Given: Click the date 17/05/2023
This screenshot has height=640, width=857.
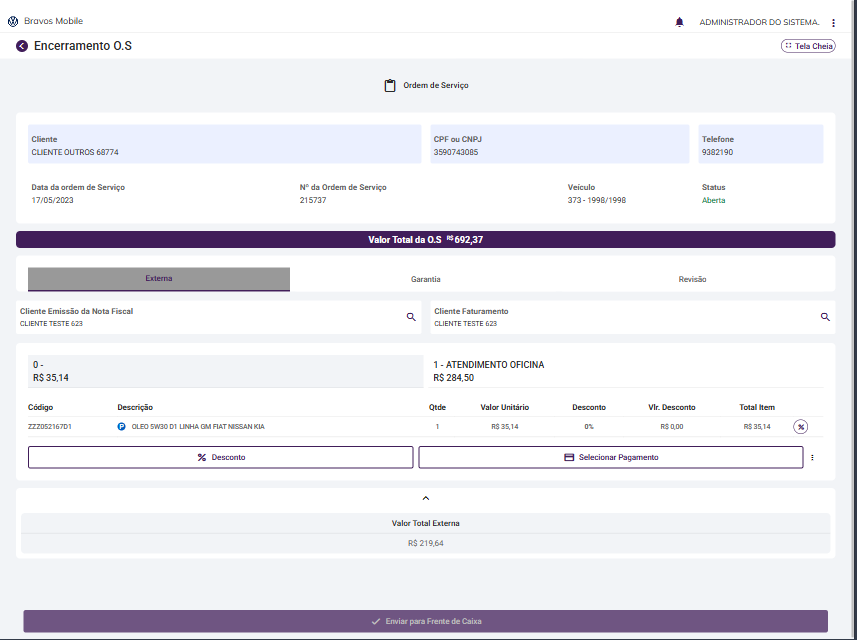Looking at the screenshot, I should pos(52,201).
